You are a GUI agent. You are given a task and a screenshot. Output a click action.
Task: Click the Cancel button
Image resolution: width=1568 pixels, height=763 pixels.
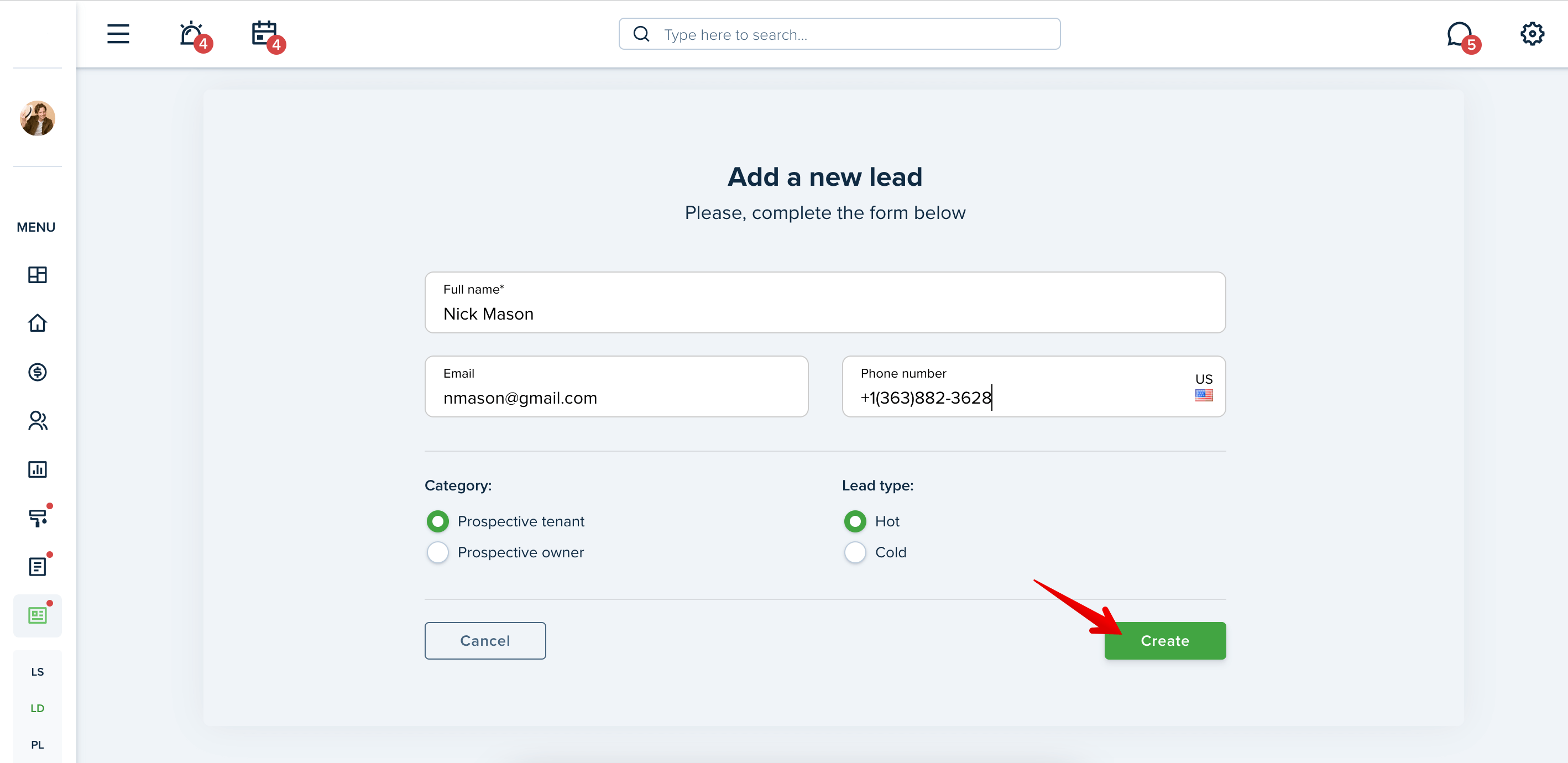pos(485,641)
